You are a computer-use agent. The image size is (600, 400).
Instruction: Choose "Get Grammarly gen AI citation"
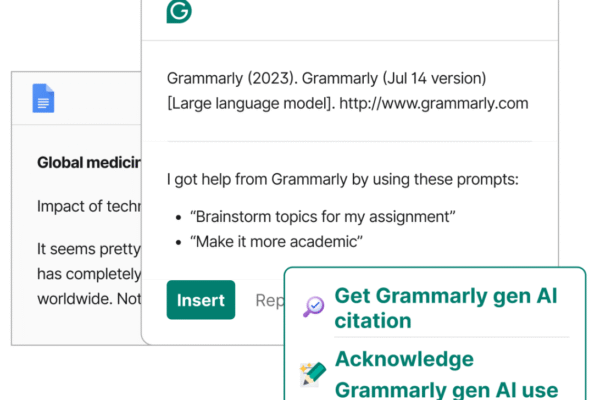click(445, 308)
